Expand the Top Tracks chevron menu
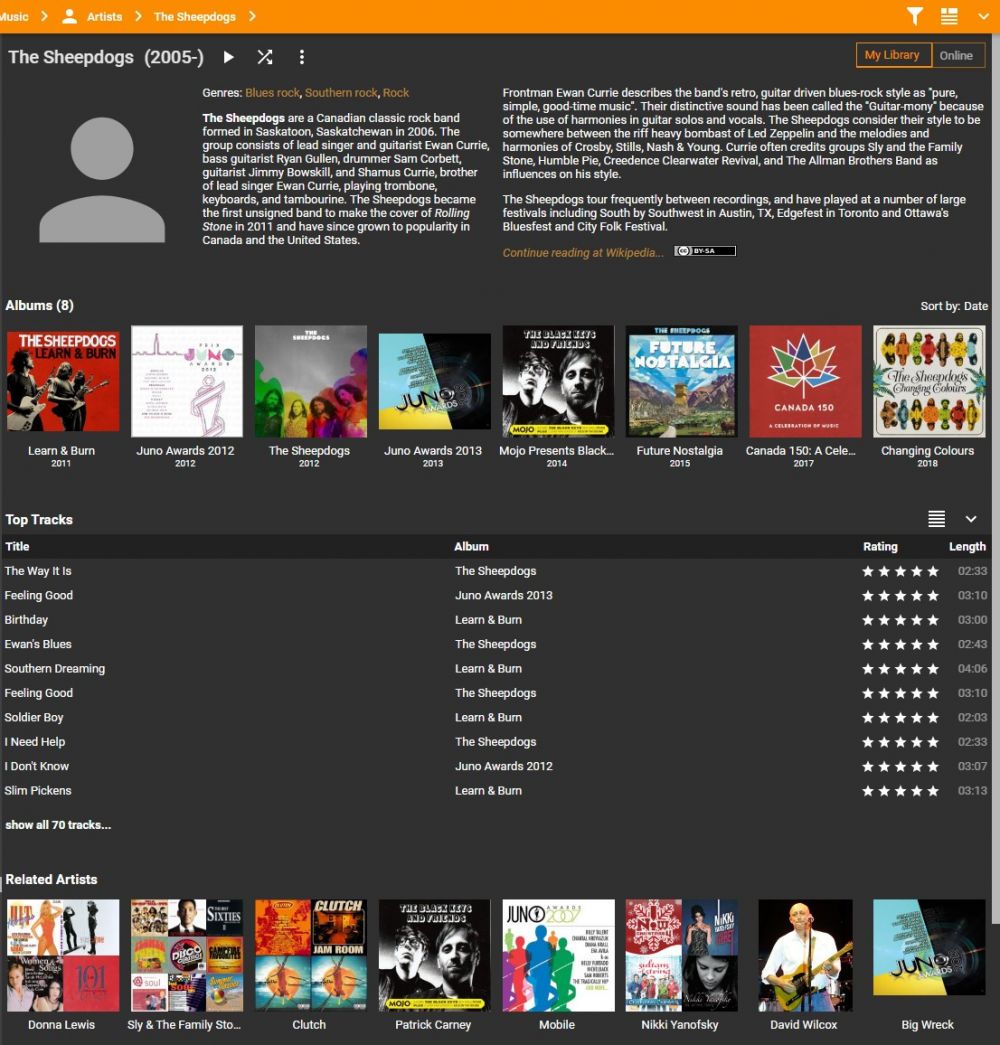 pos(970,519)
